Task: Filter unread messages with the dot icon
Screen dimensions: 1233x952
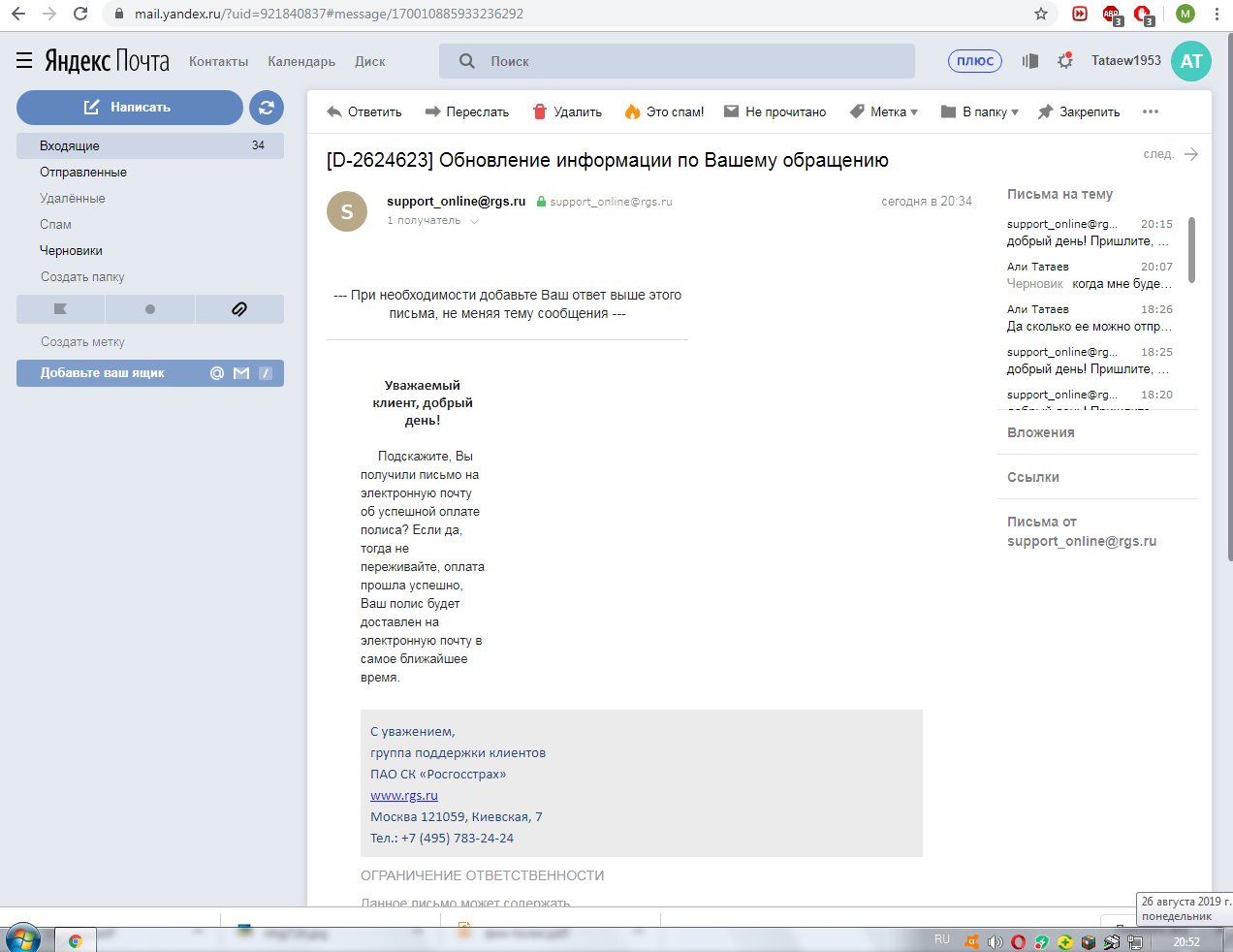Action: [149, 309]
